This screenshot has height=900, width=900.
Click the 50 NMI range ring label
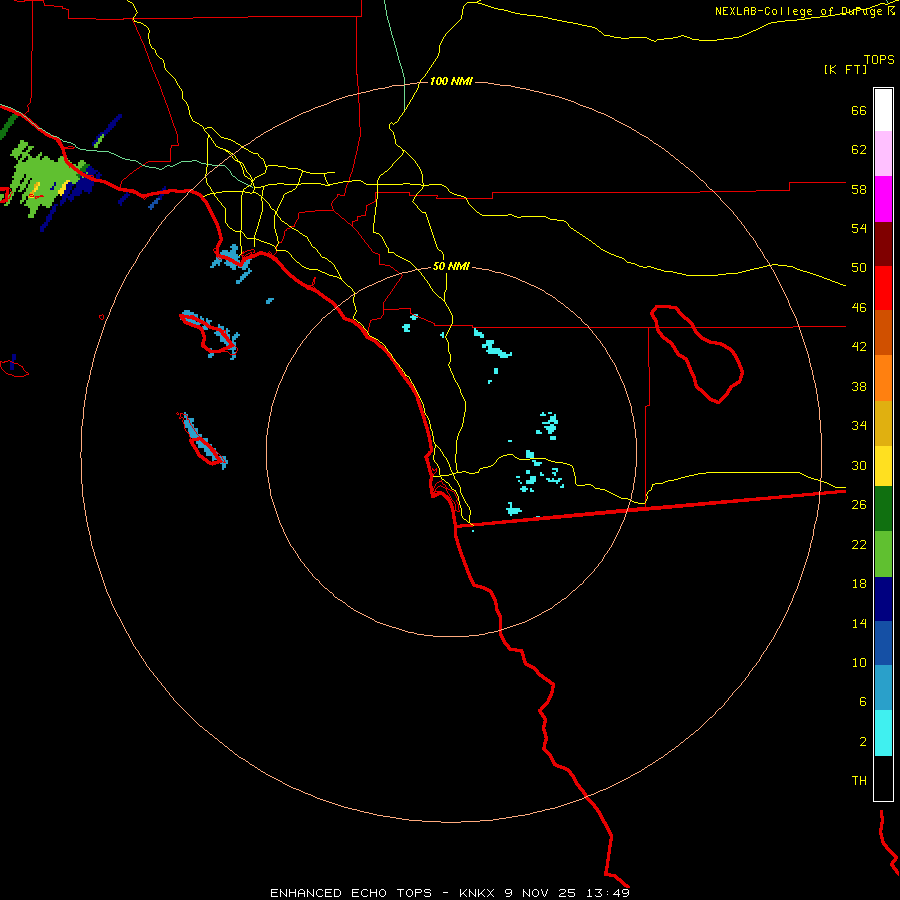point(451,266)
